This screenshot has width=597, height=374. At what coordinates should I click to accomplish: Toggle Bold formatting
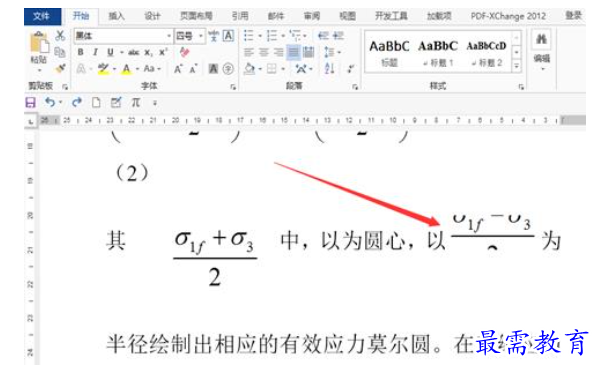point(80,52)
